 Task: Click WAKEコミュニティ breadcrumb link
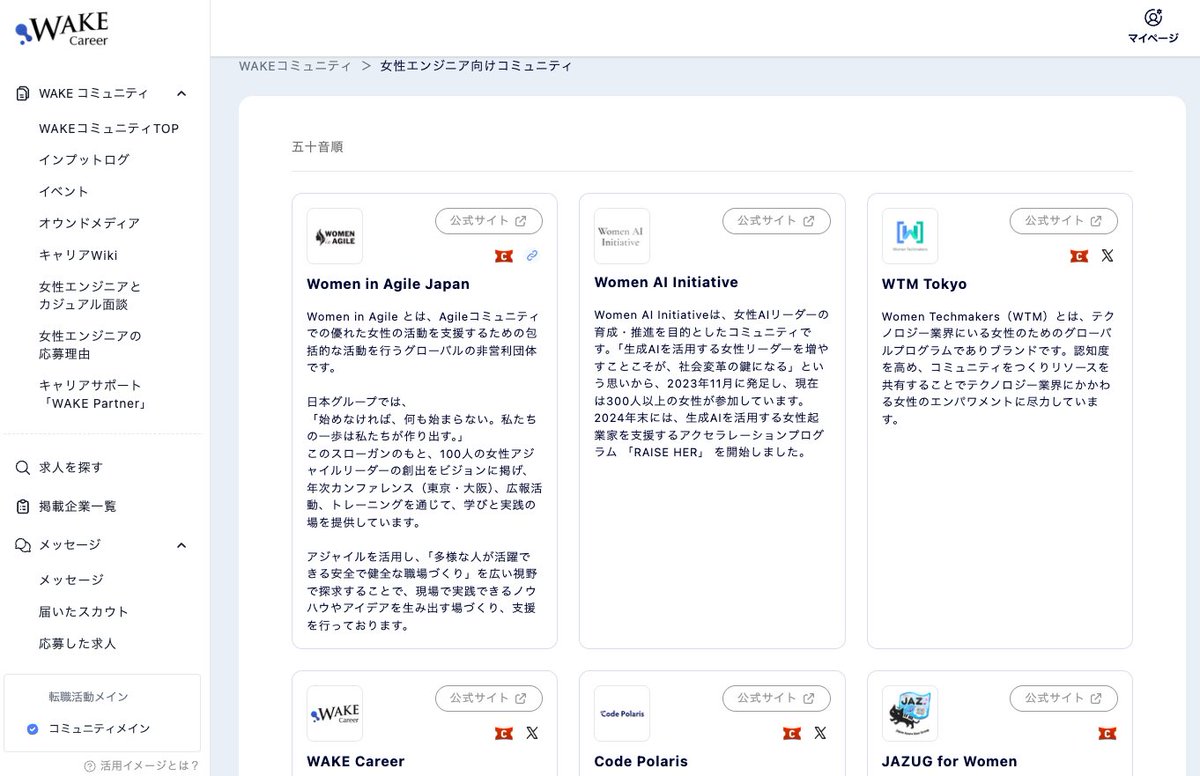[295, 66]
